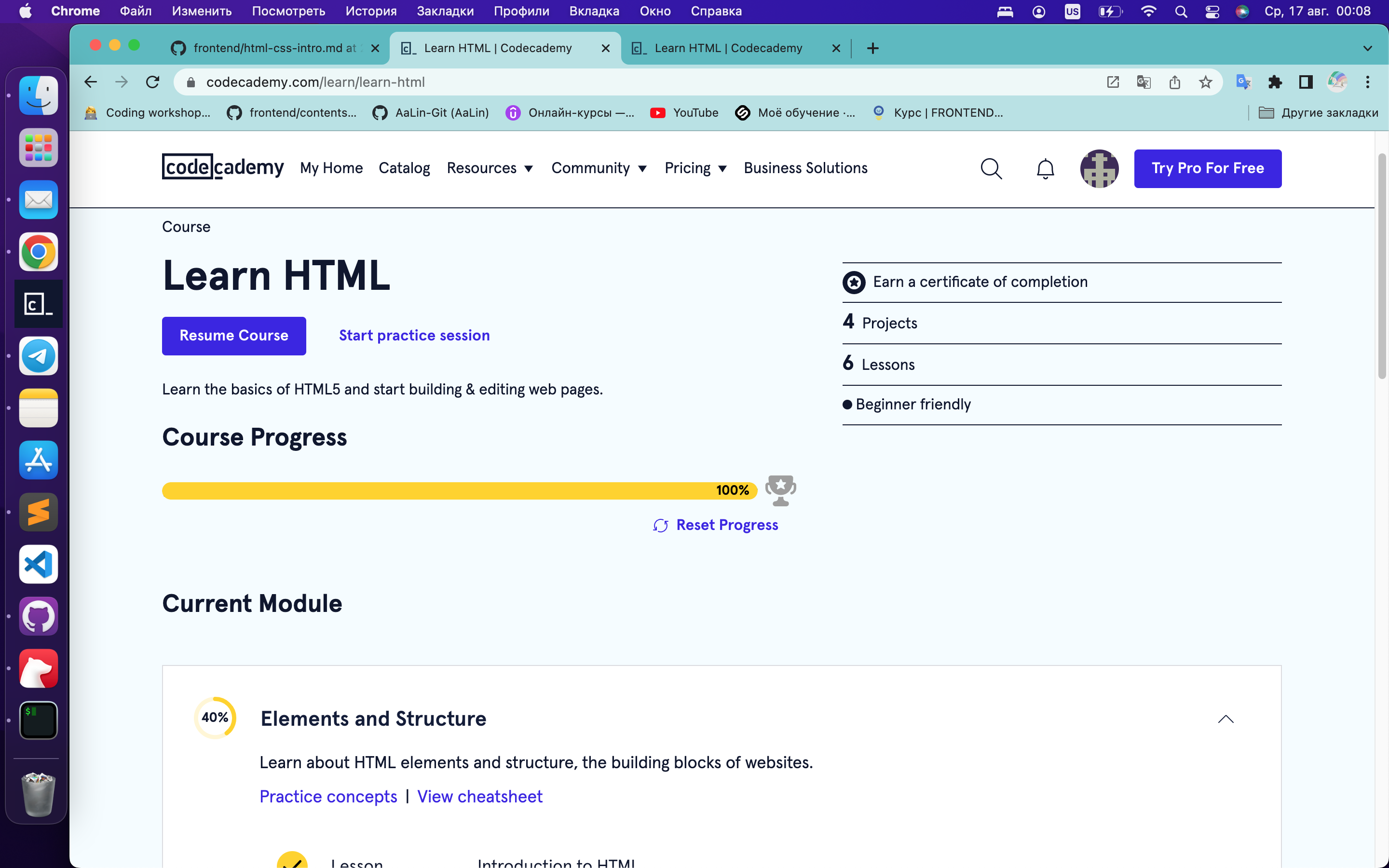The height and width of the screenshot is (868, 1389).
Task: Expand the Community dropdown menu
Action: pos(599,168)
